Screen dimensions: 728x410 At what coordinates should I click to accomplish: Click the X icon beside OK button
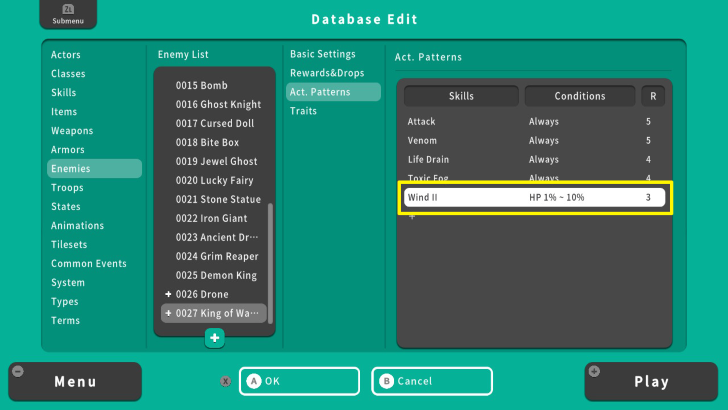point(226,381)
